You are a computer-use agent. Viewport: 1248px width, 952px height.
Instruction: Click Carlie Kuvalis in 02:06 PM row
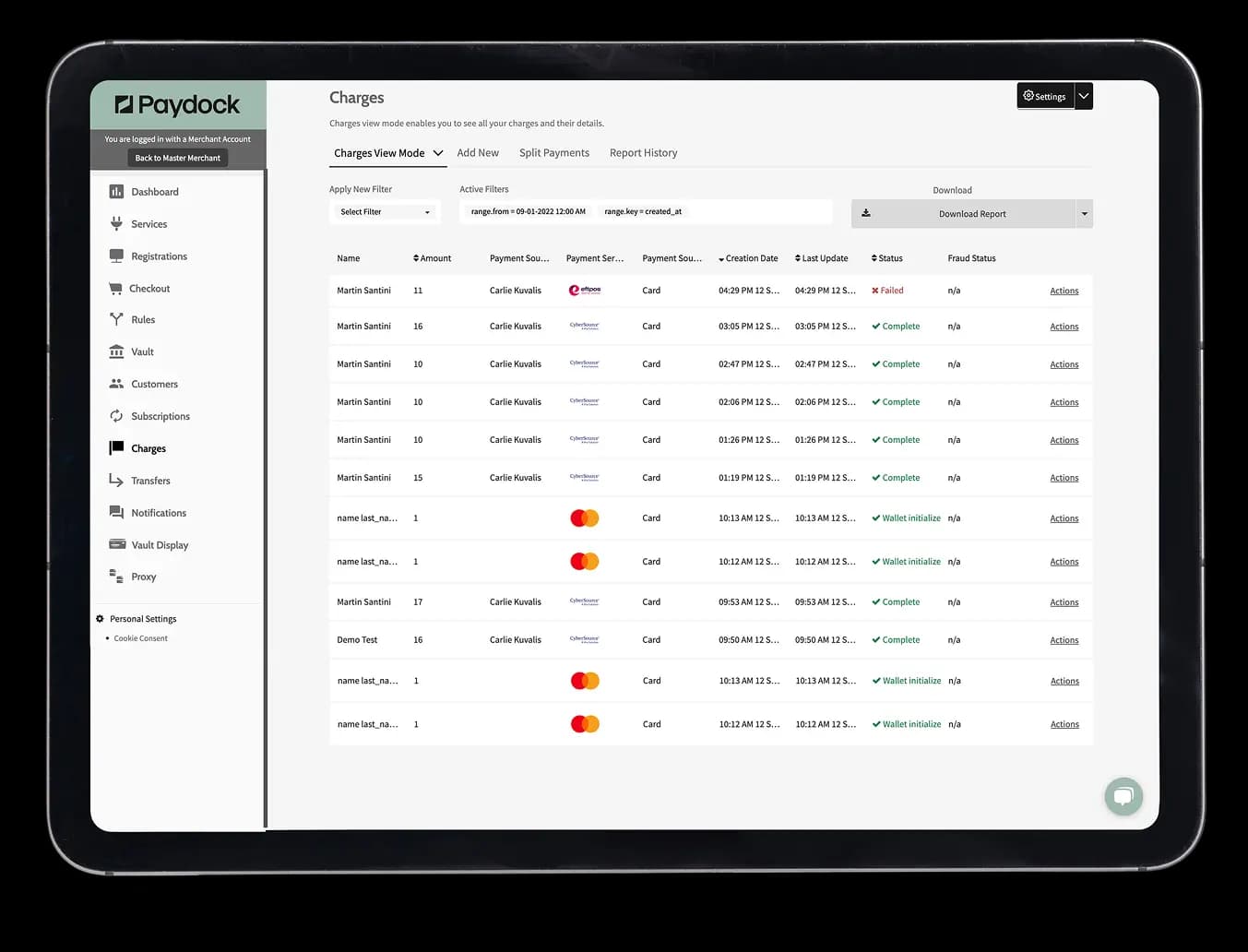[x=516, y=402]
